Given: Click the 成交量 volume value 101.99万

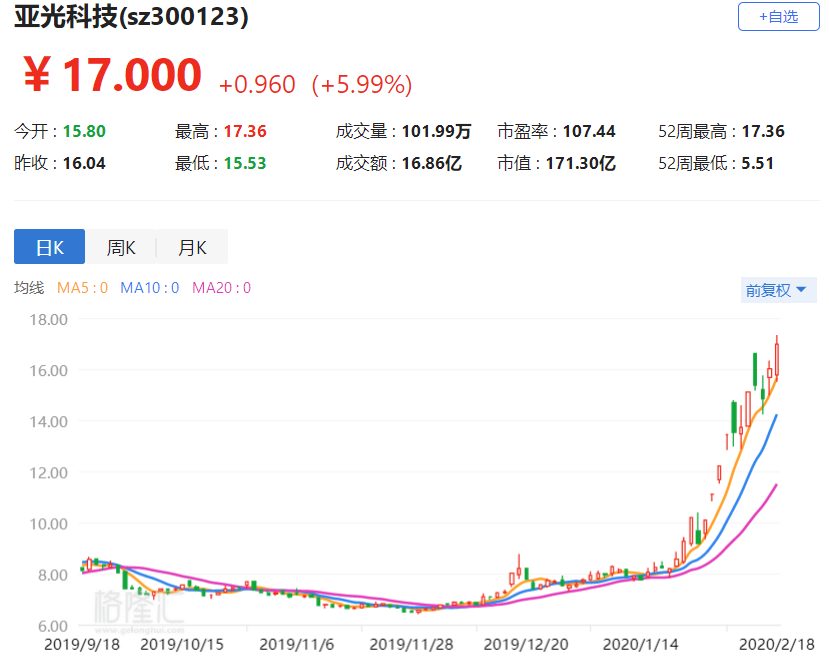Looking at the screenshot, I should pyautogui.click(x=436, y=131).
